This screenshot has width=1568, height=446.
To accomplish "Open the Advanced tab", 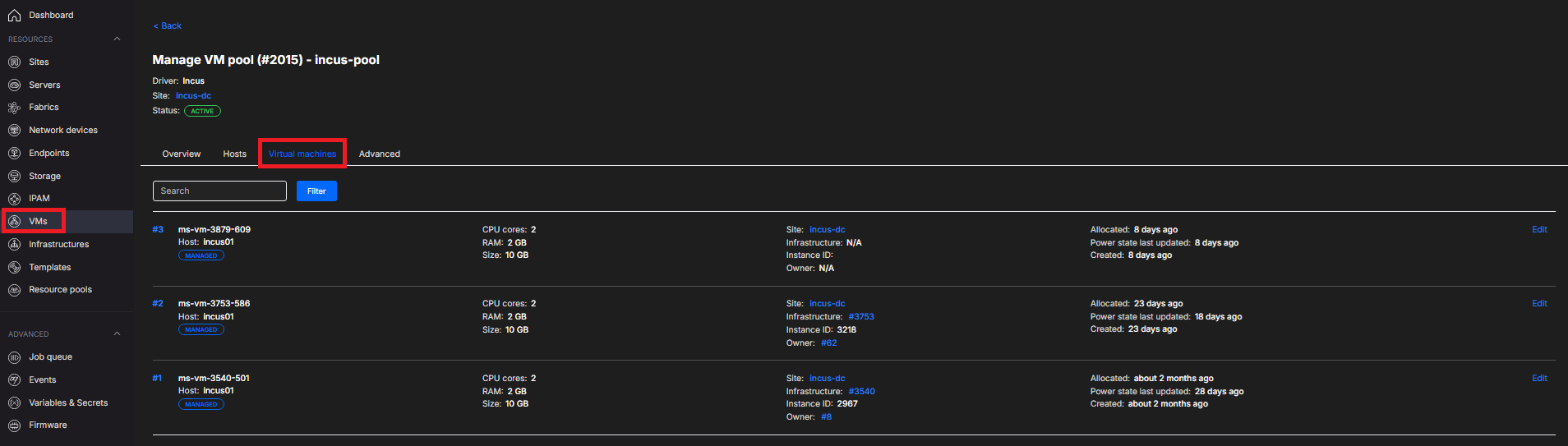I will 379,154.
